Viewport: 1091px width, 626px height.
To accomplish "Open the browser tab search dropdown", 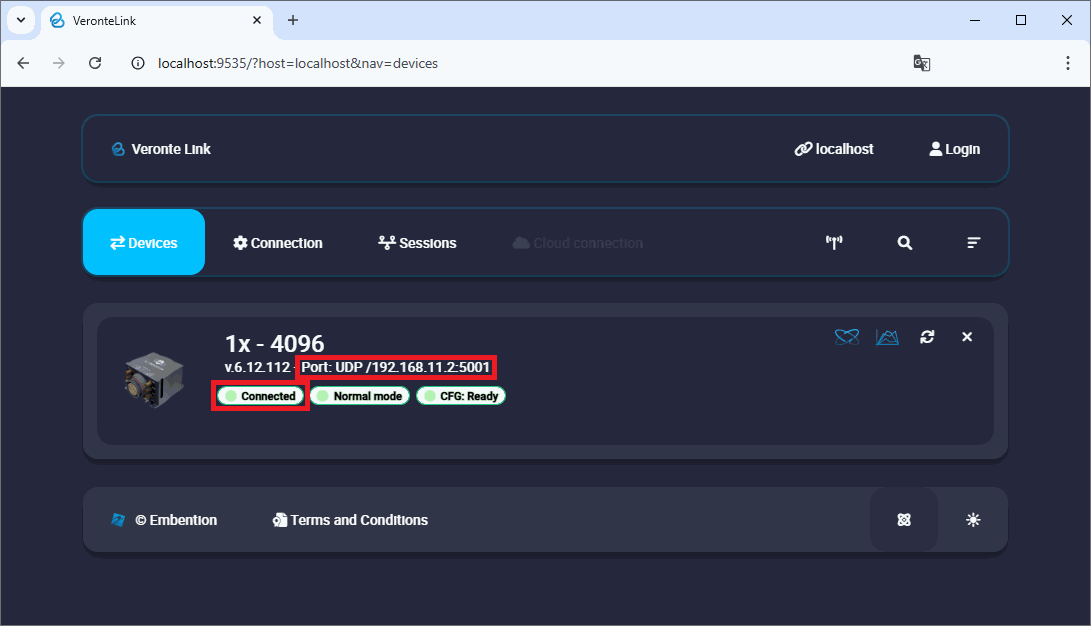I will (x=20, y=20).
